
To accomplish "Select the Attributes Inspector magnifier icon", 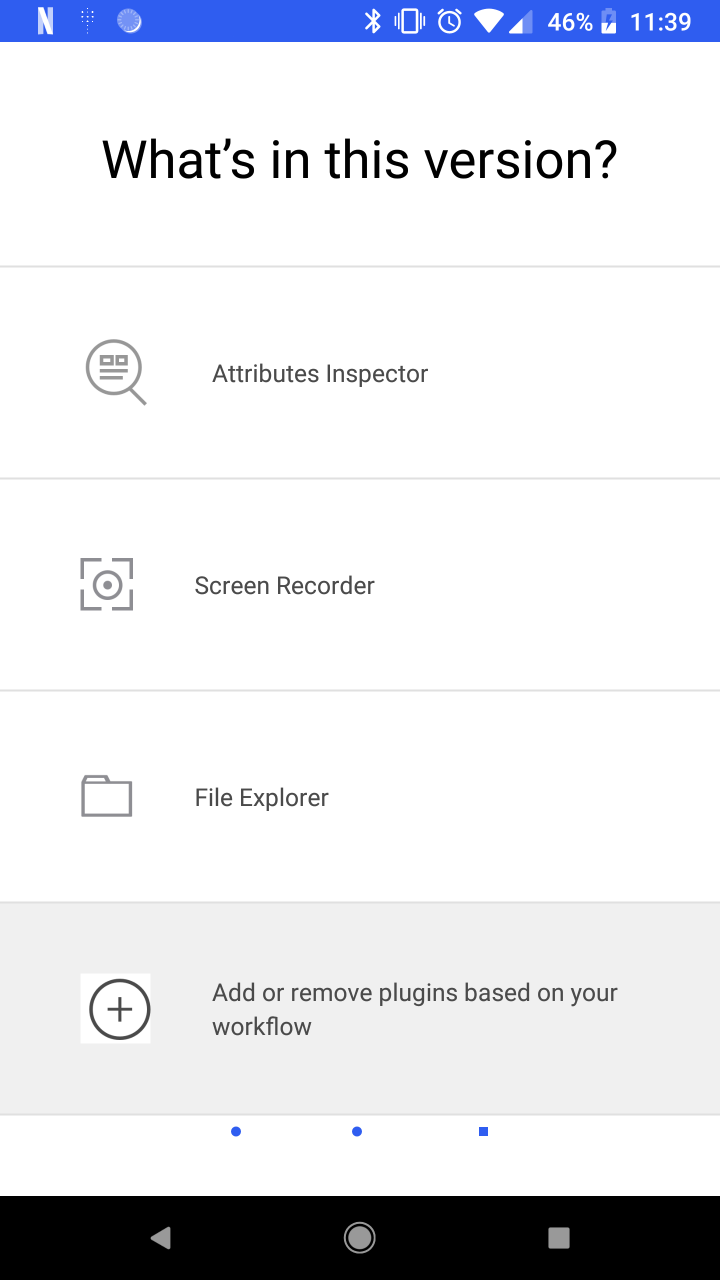I will coord(115,372).
